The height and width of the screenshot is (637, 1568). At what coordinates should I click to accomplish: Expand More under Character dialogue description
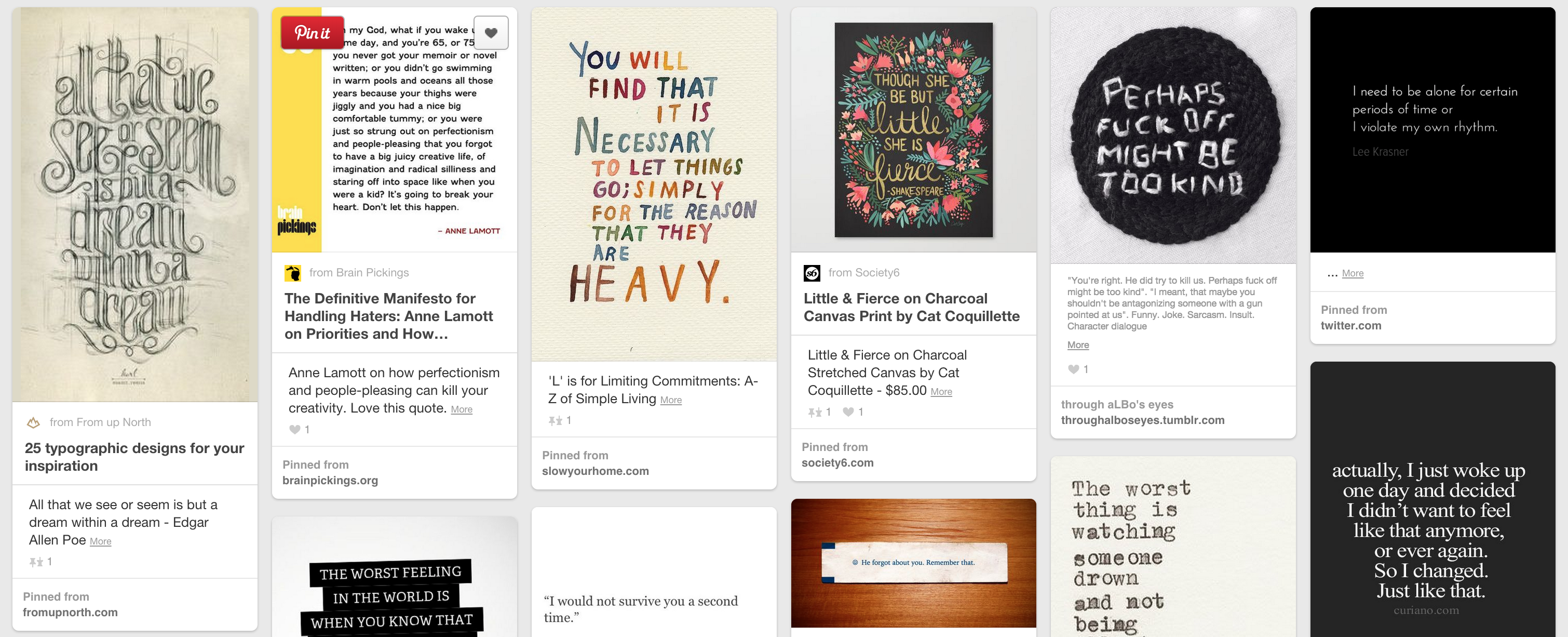[1078, 344]
